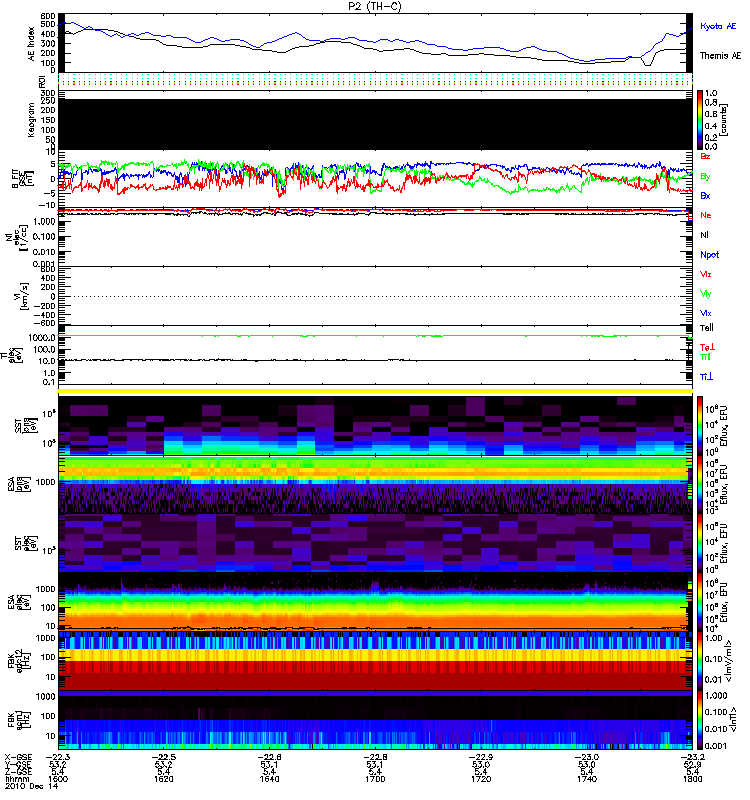The height and width of the screenshot is (800, 750).
Task: Select the Kyoto AE legend label
Action: click(x=718, y=26)
